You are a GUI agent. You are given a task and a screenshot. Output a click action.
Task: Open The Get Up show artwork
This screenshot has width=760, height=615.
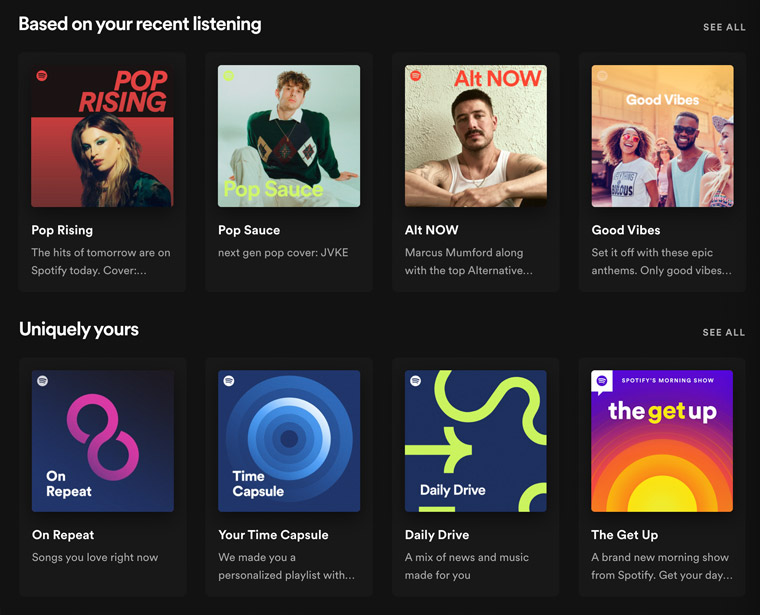click(662, 441)
